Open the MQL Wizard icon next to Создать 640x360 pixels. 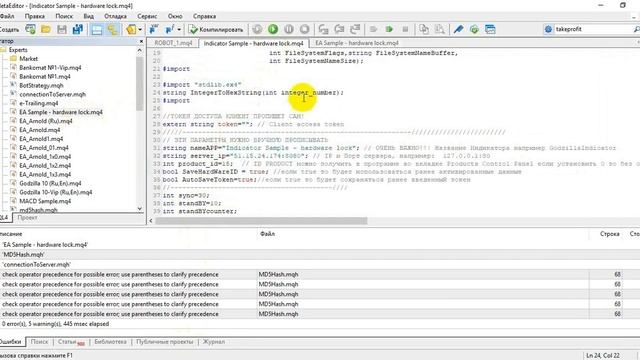[x=30, y=29]
